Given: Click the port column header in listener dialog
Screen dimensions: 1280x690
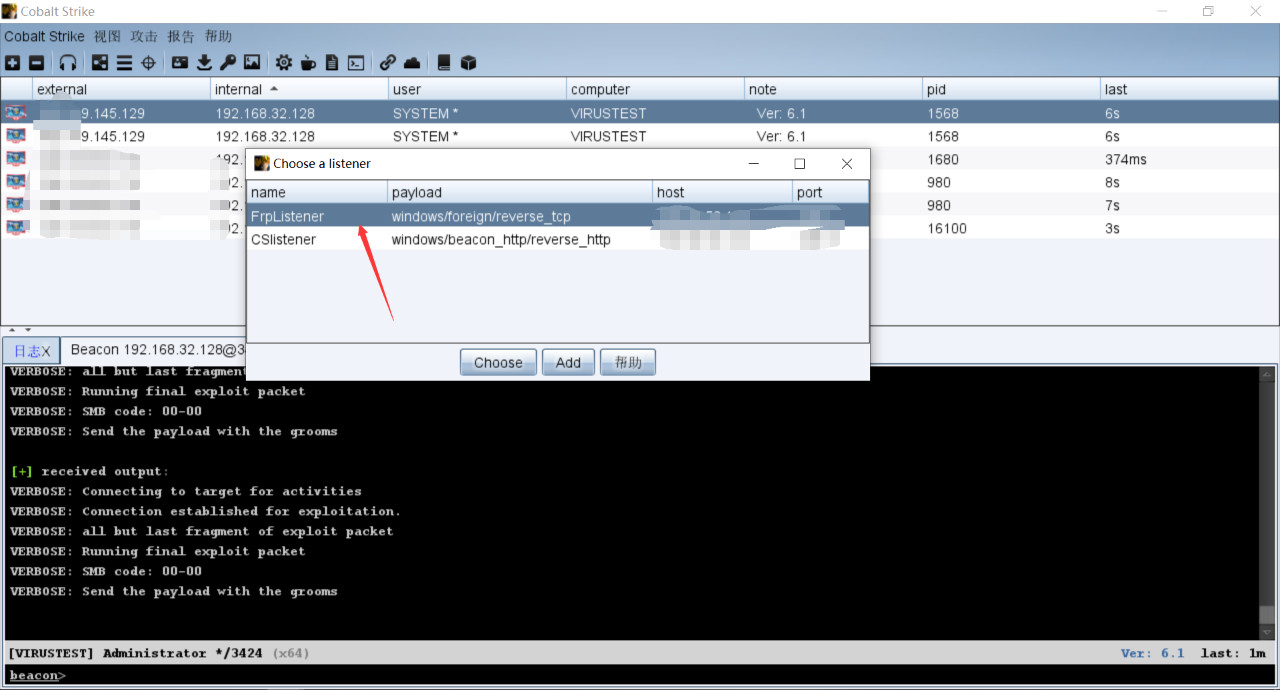Looking at the screenshot, I should (830, 192).
